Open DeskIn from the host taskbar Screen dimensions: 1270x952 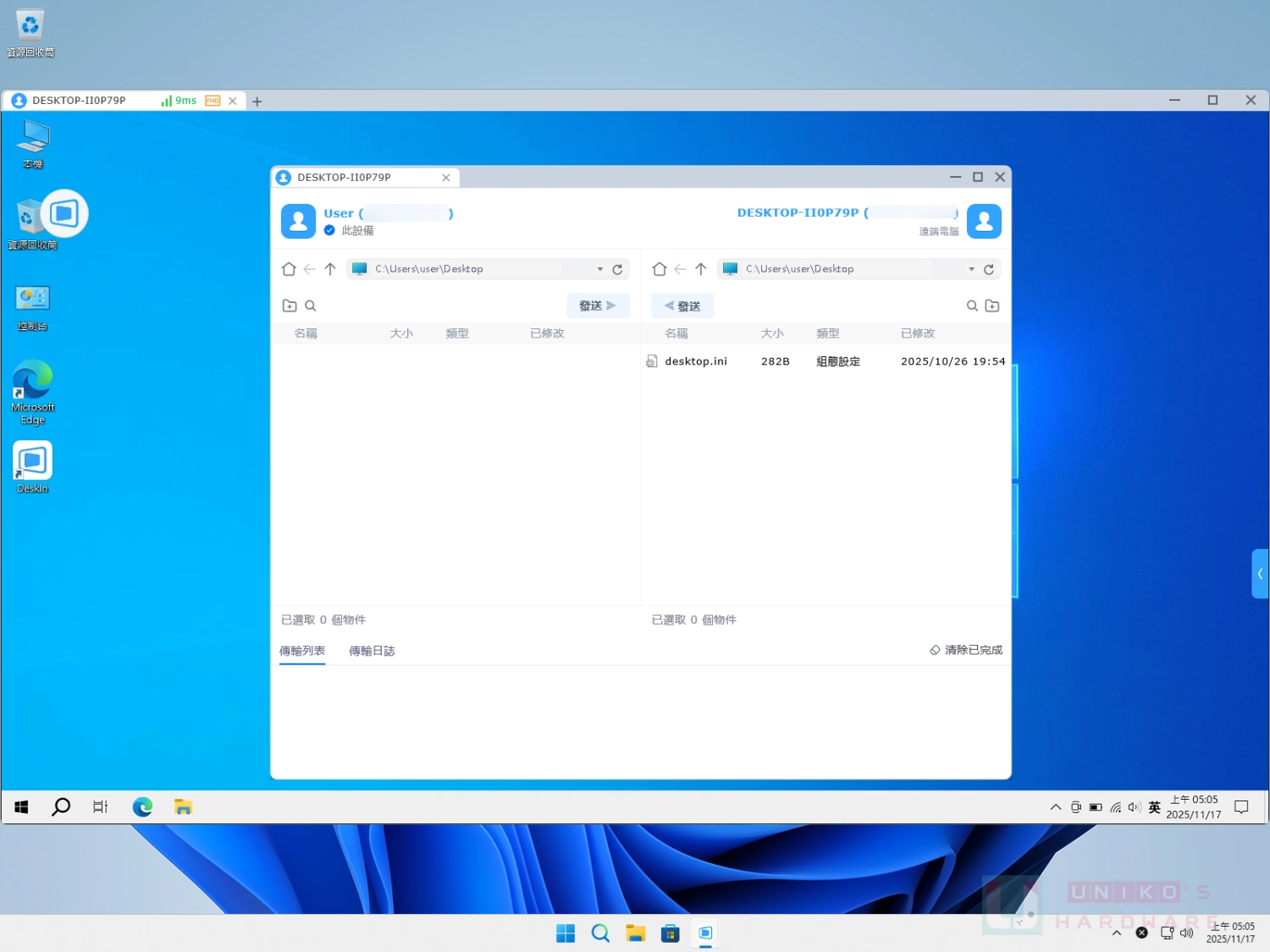(x=705, y=933)
